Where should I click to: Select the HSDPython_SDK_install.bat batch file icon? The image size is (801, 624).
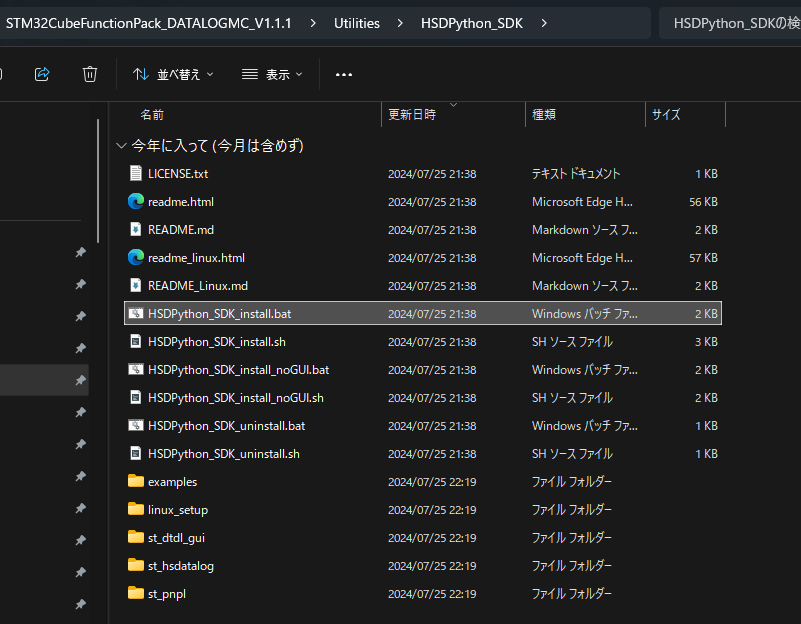(136, 313)
